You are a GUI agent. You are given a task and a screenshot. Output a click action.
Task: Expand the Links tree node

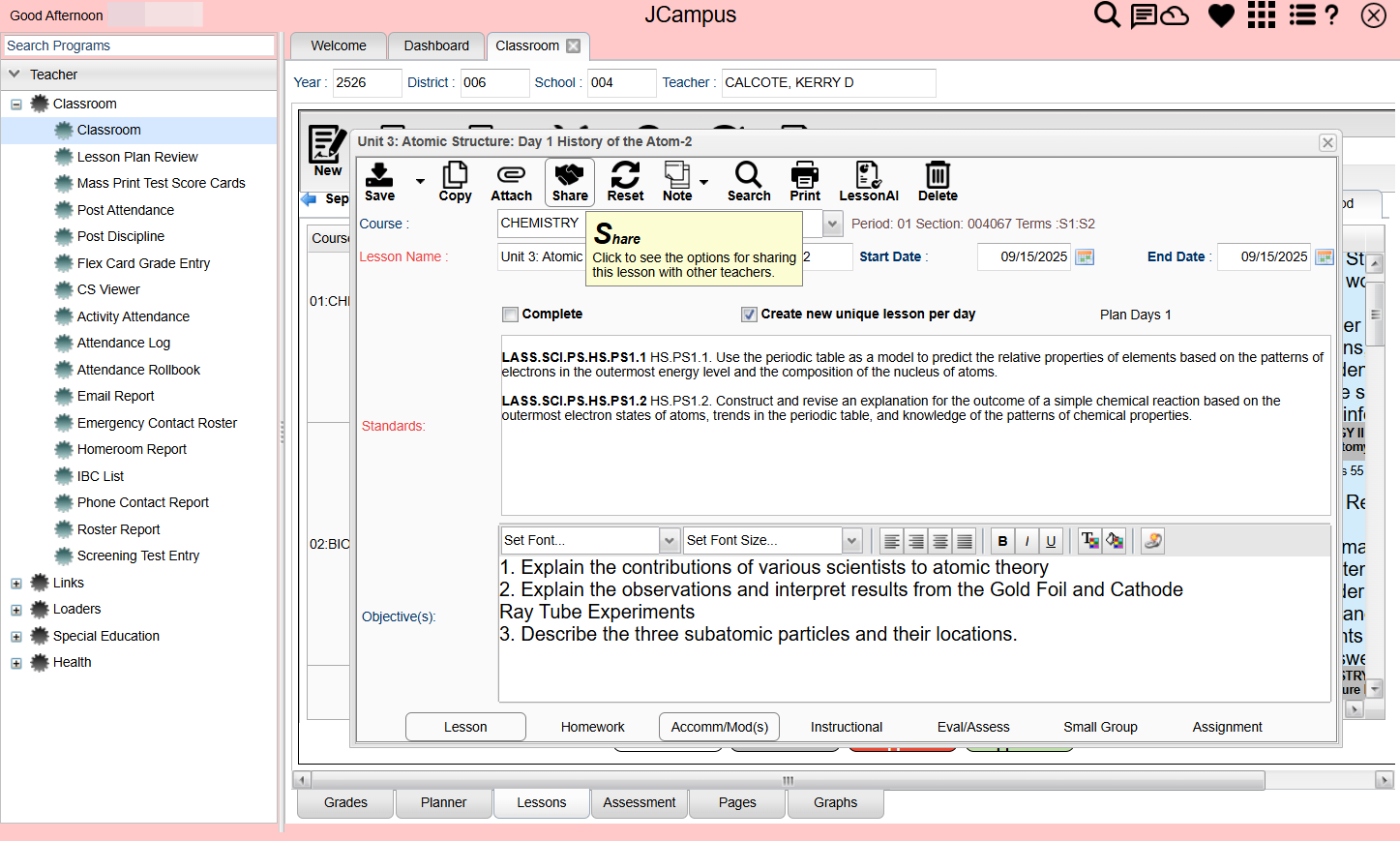(x=16, y=584)
